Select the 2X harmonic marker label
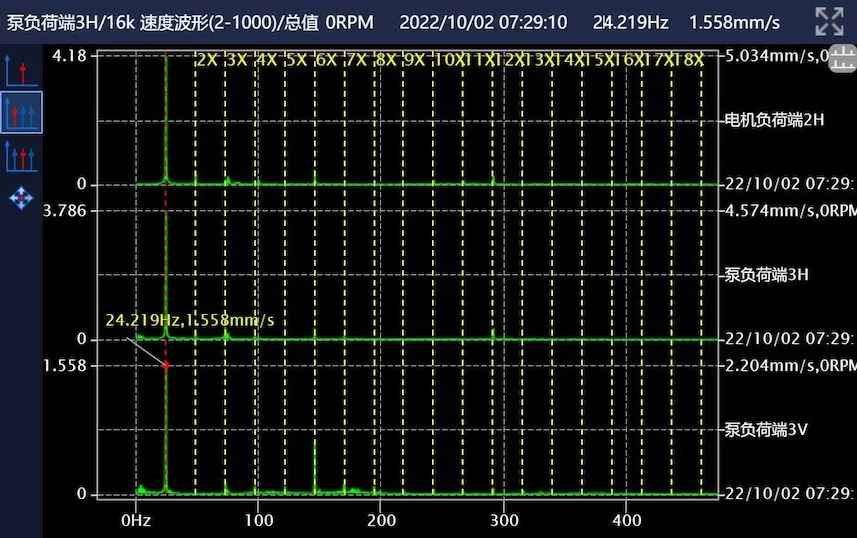The image size is (857, 538). pyautogui.click(x=207, y=60)
